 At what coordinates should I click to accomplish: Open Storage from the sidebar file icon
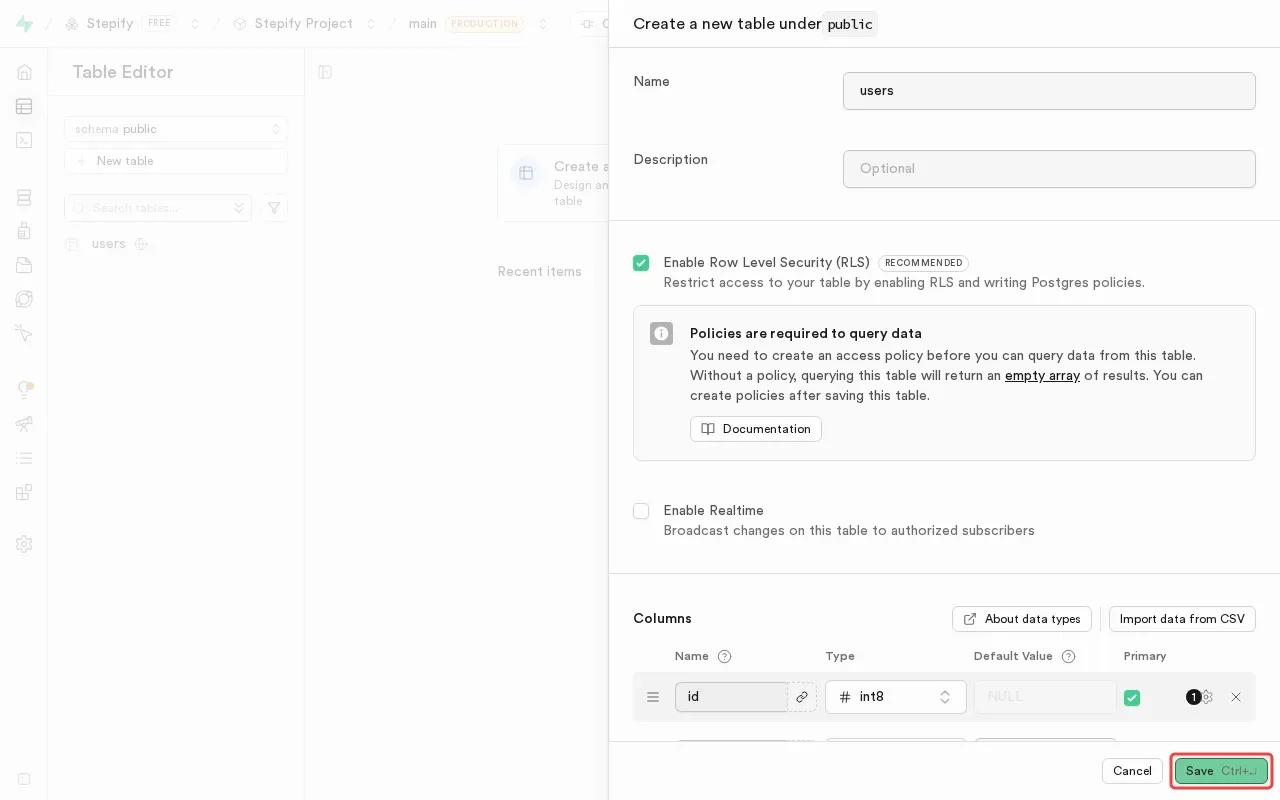point(24,265)
